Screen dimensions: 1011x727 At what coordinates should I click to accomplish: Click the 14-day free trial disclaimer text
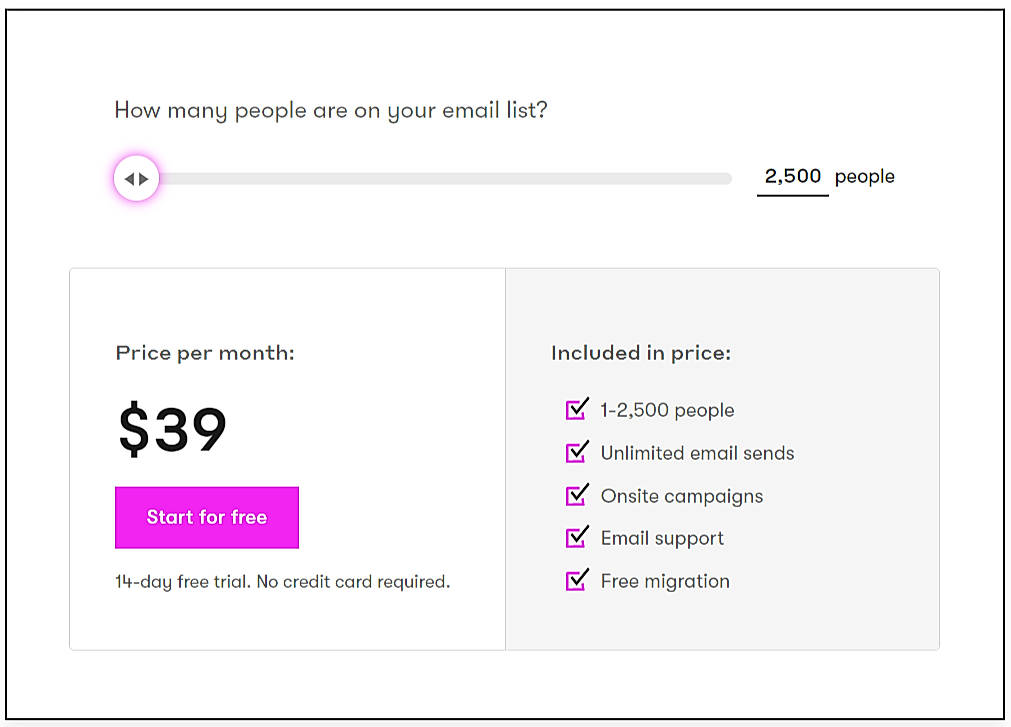pyautogui.click(x=281, y=581)
